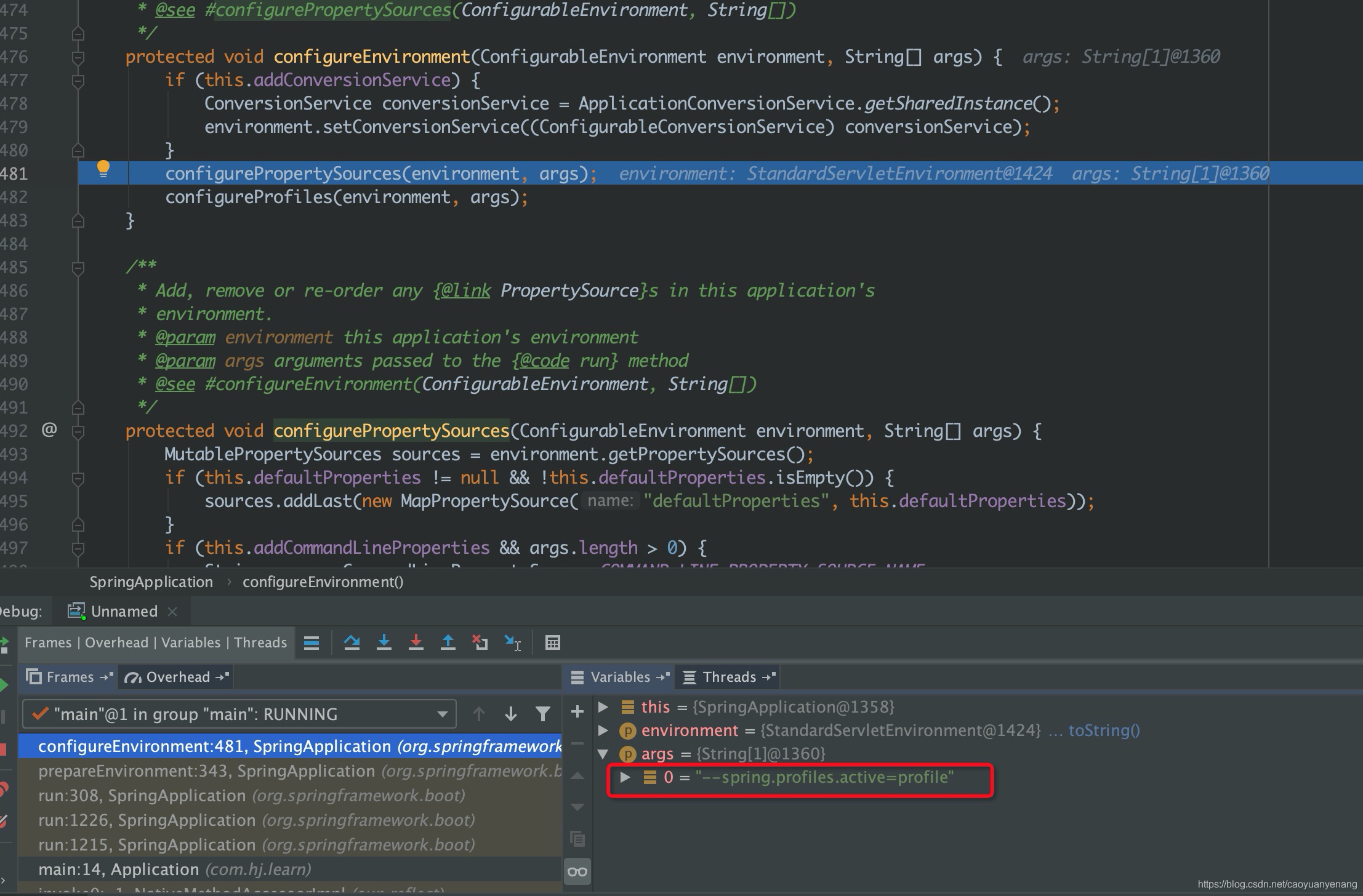Image resolution: width=1363 pixels, height=896 pixels.
Task: Click the toString() link for environment
Action: [1104, 730]
